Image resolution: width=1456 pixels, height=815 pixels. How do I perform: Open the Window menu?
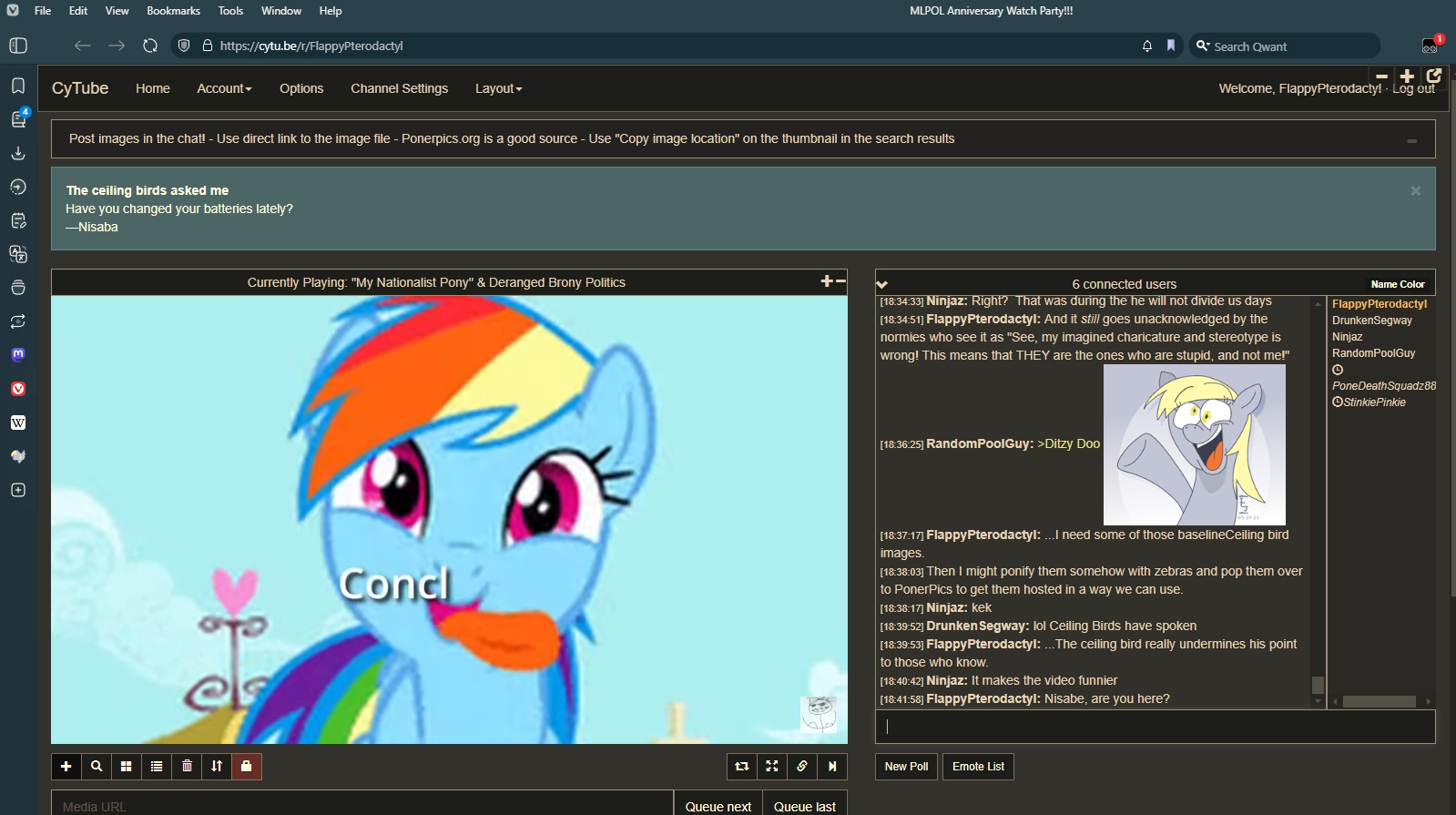281,11
